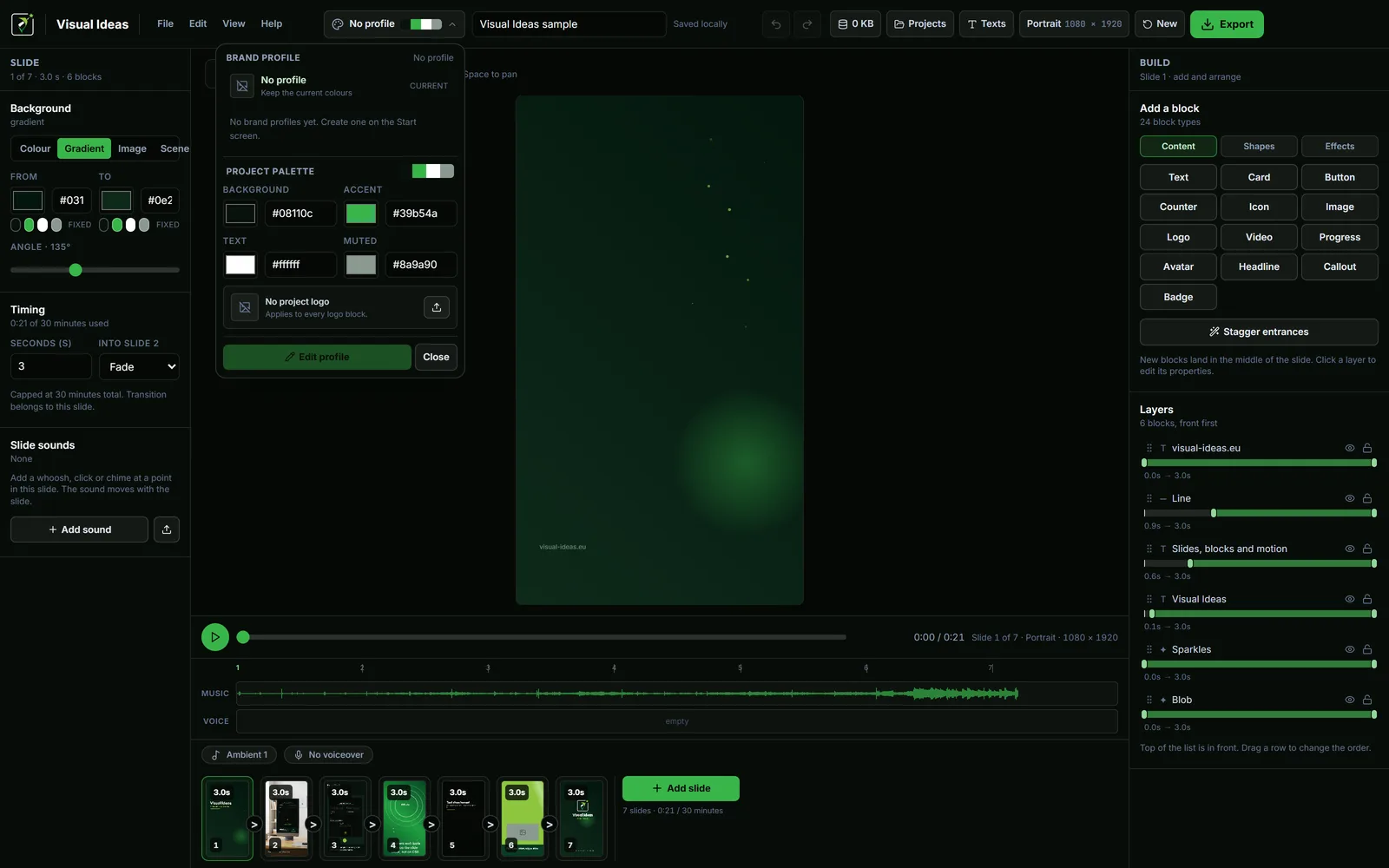Click the accent colour swatch #39b54a
The height and width of the screenshot is (868, 1389).
[361, 214]
